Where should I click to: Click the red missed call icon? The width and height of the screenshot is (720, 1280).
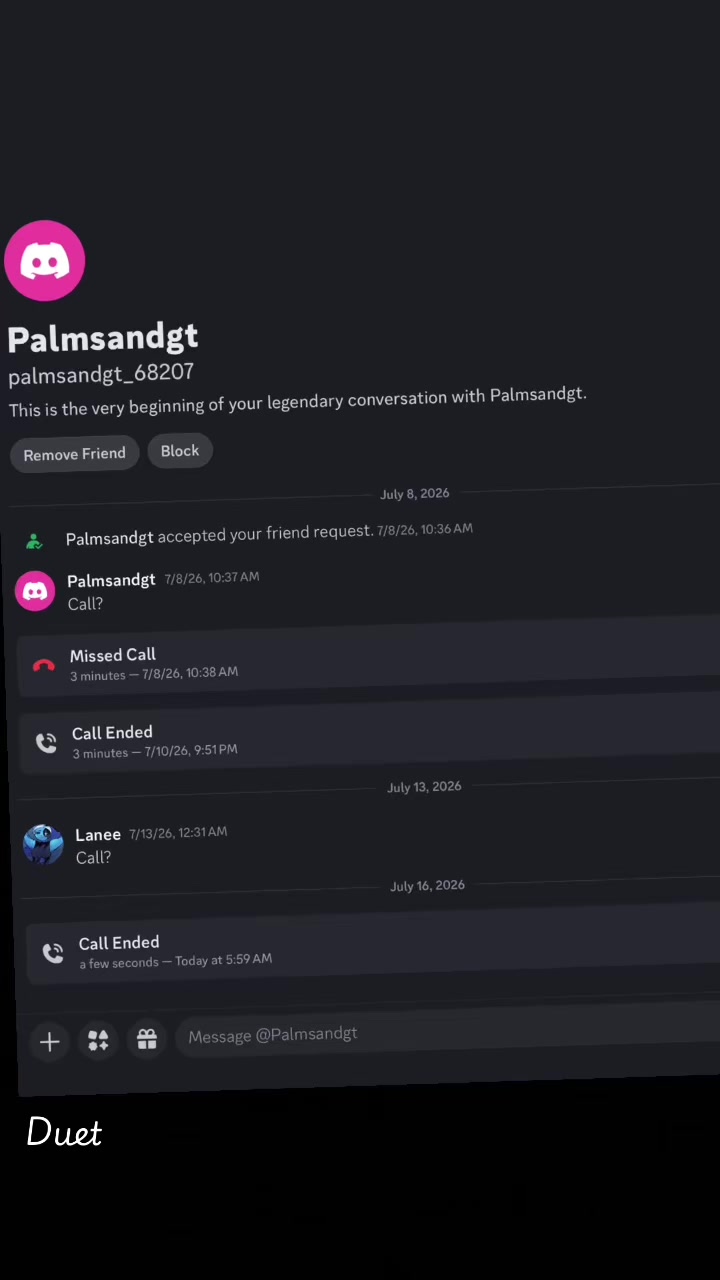pos(43,665)
